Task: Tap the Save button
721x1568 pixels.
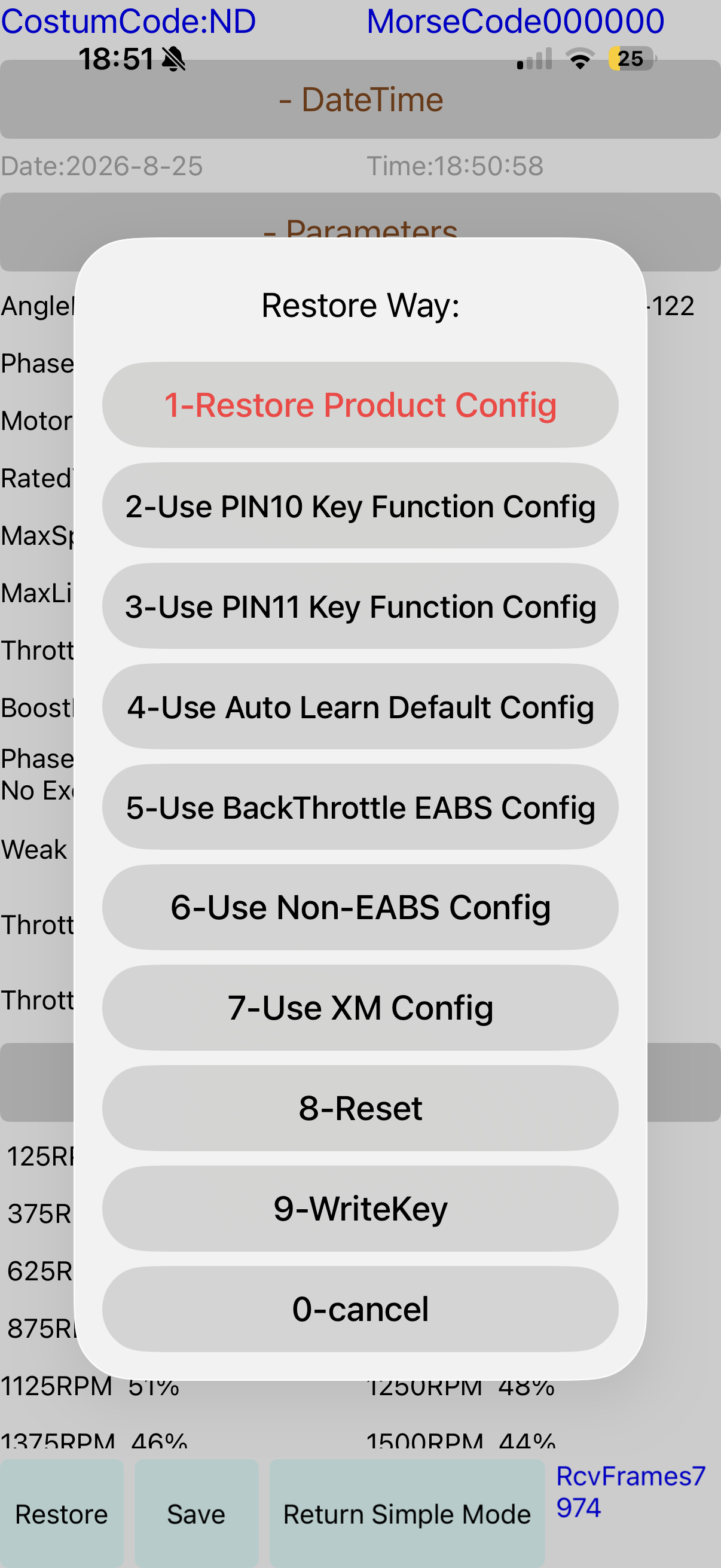Action: [x=197, y=1513]
